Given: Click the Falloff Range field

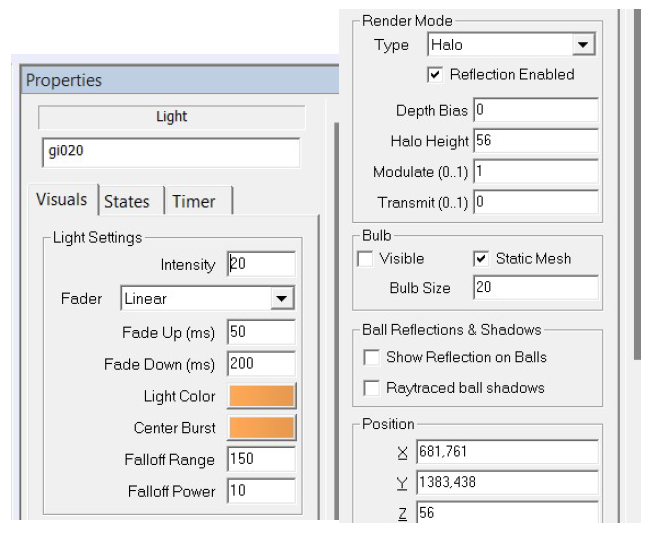Looking at the screenshot, I should [262, 459].
